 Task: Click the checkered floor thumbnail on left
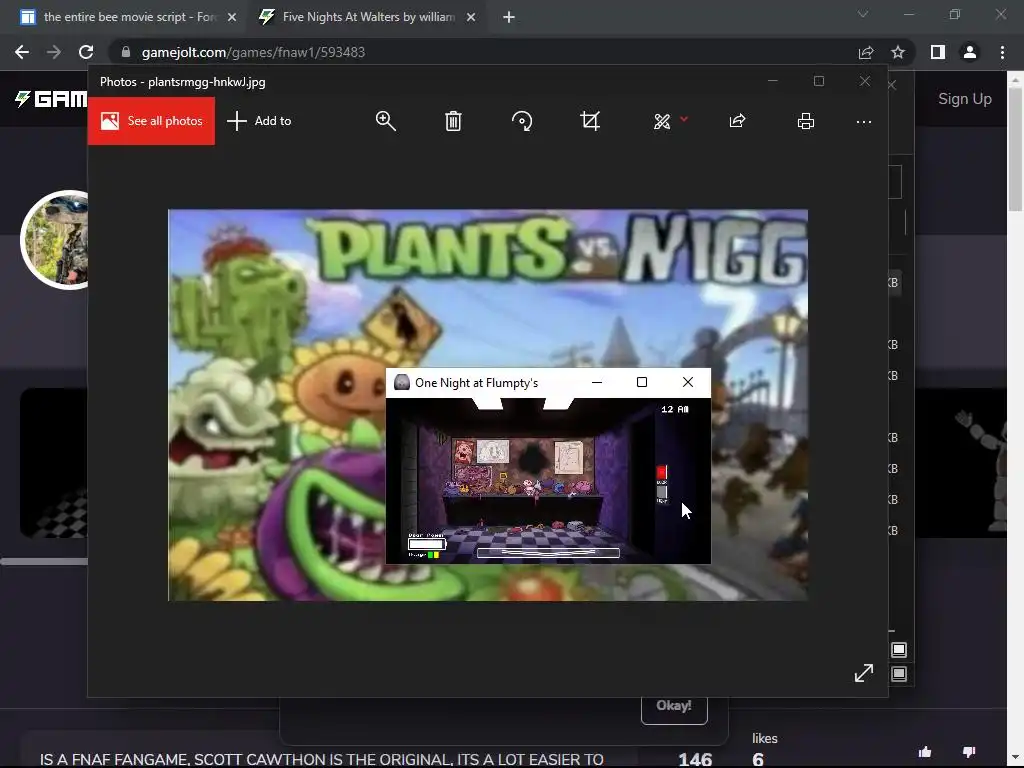[54, 463]
